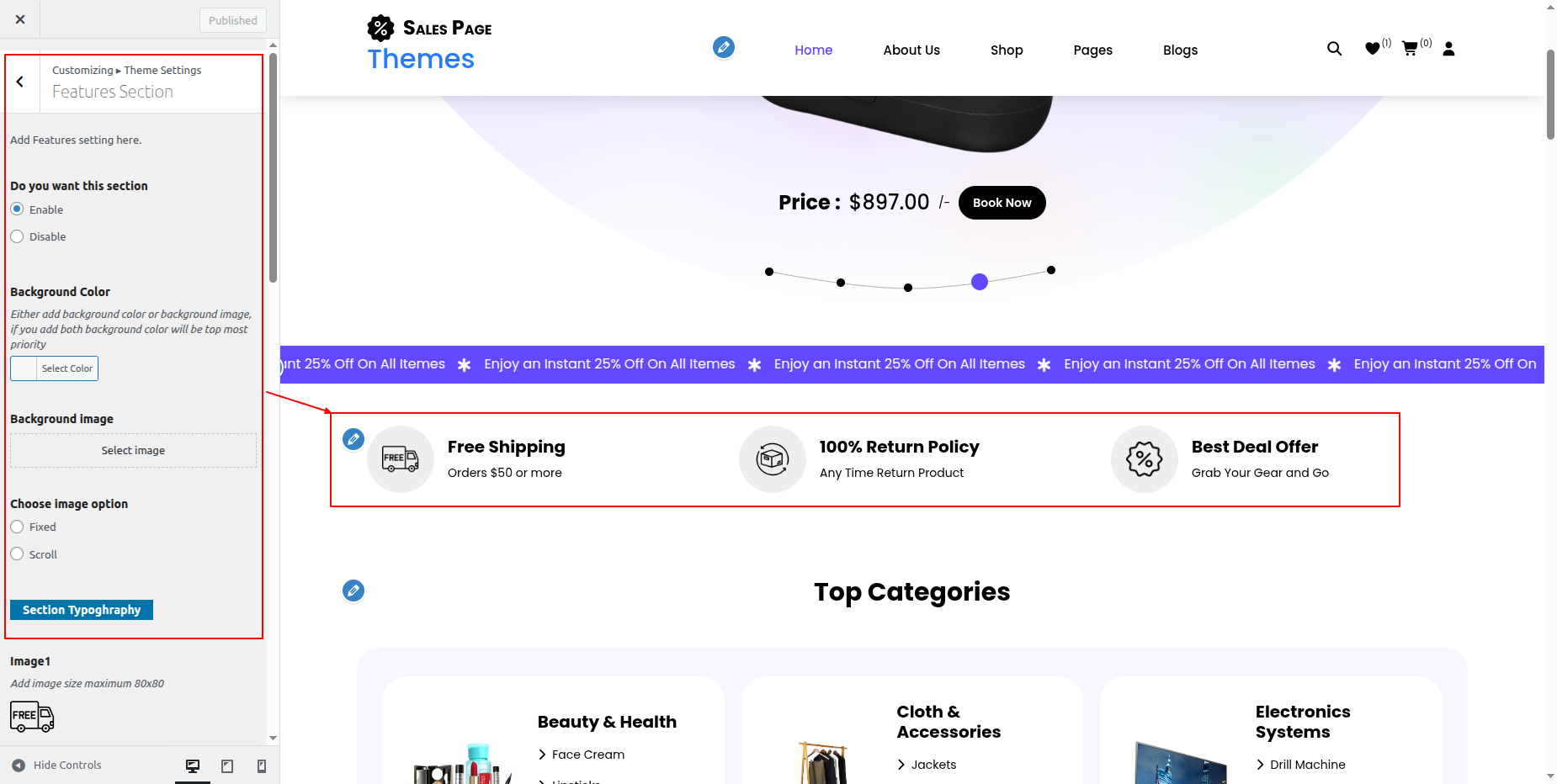Switch to mobile preview device icon

click(262, 765)
